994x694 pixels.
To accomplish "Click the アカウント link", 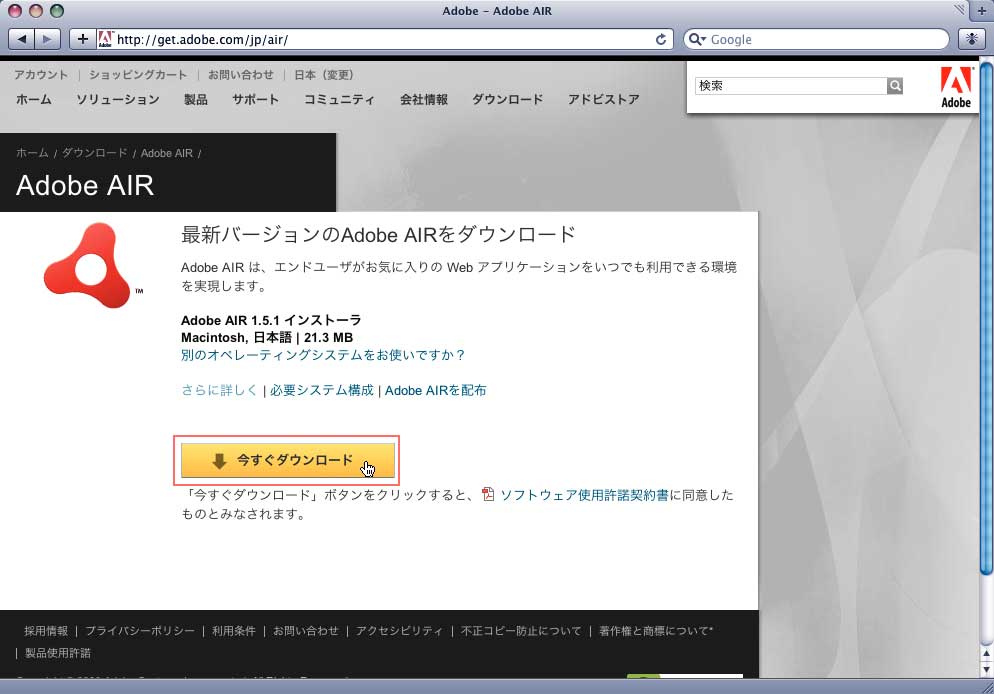I will [x=41, y=75].
